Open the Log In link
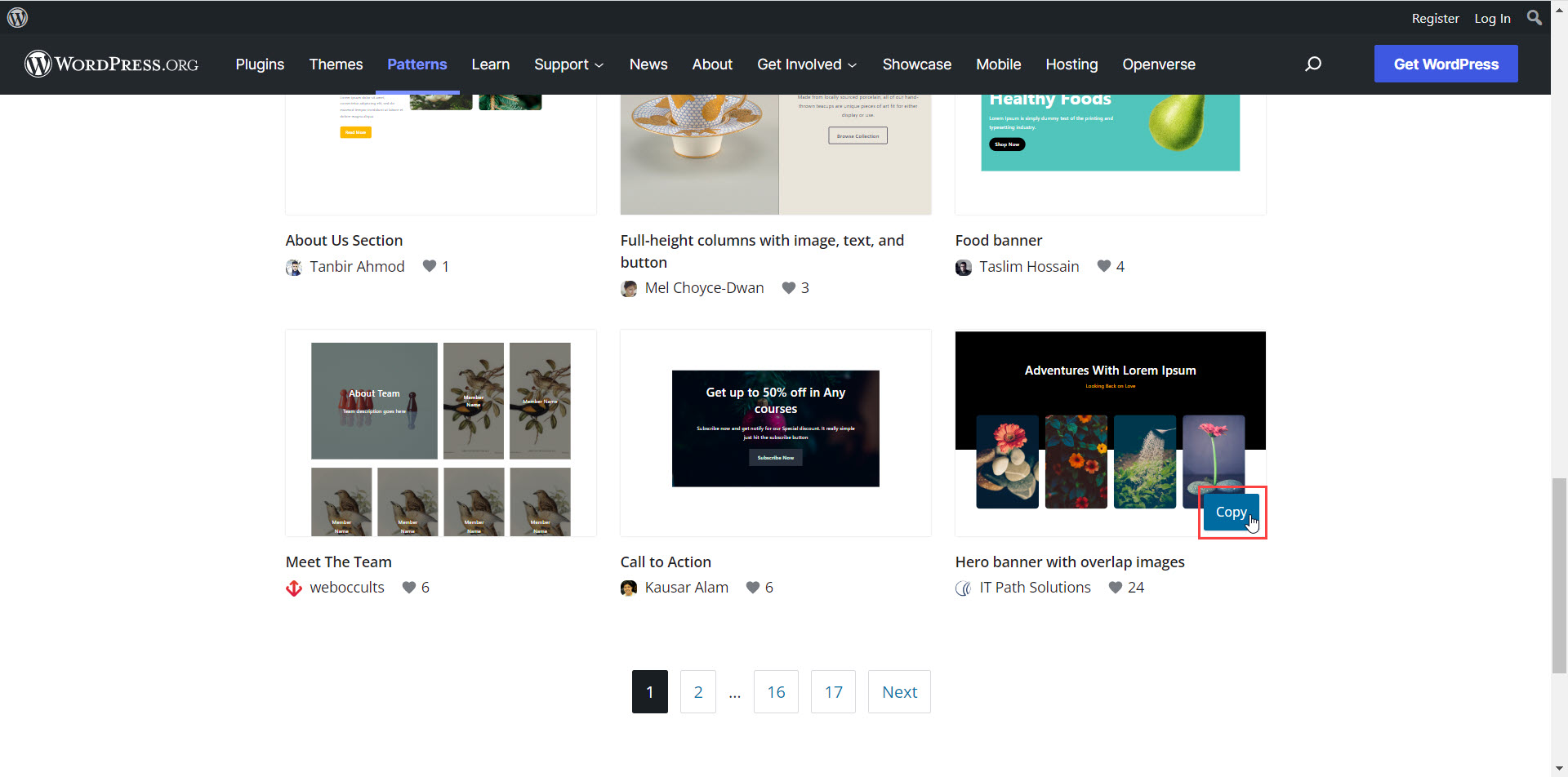The width and height of the screenshot is (1568, 777). coord(1492,18)
